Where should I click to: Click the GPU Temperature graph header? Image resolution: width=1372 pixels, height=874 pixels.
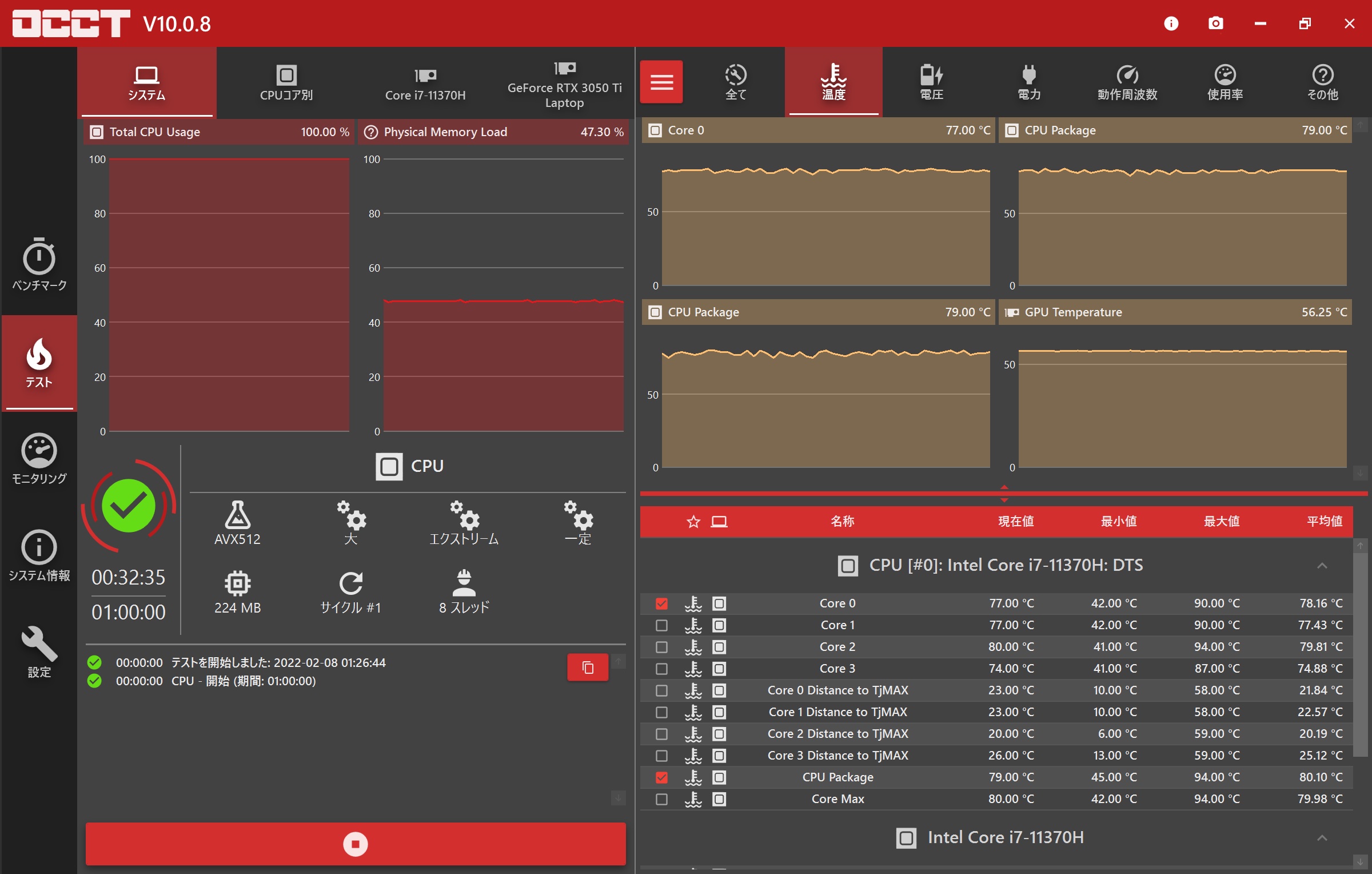tap(1175, 312)
